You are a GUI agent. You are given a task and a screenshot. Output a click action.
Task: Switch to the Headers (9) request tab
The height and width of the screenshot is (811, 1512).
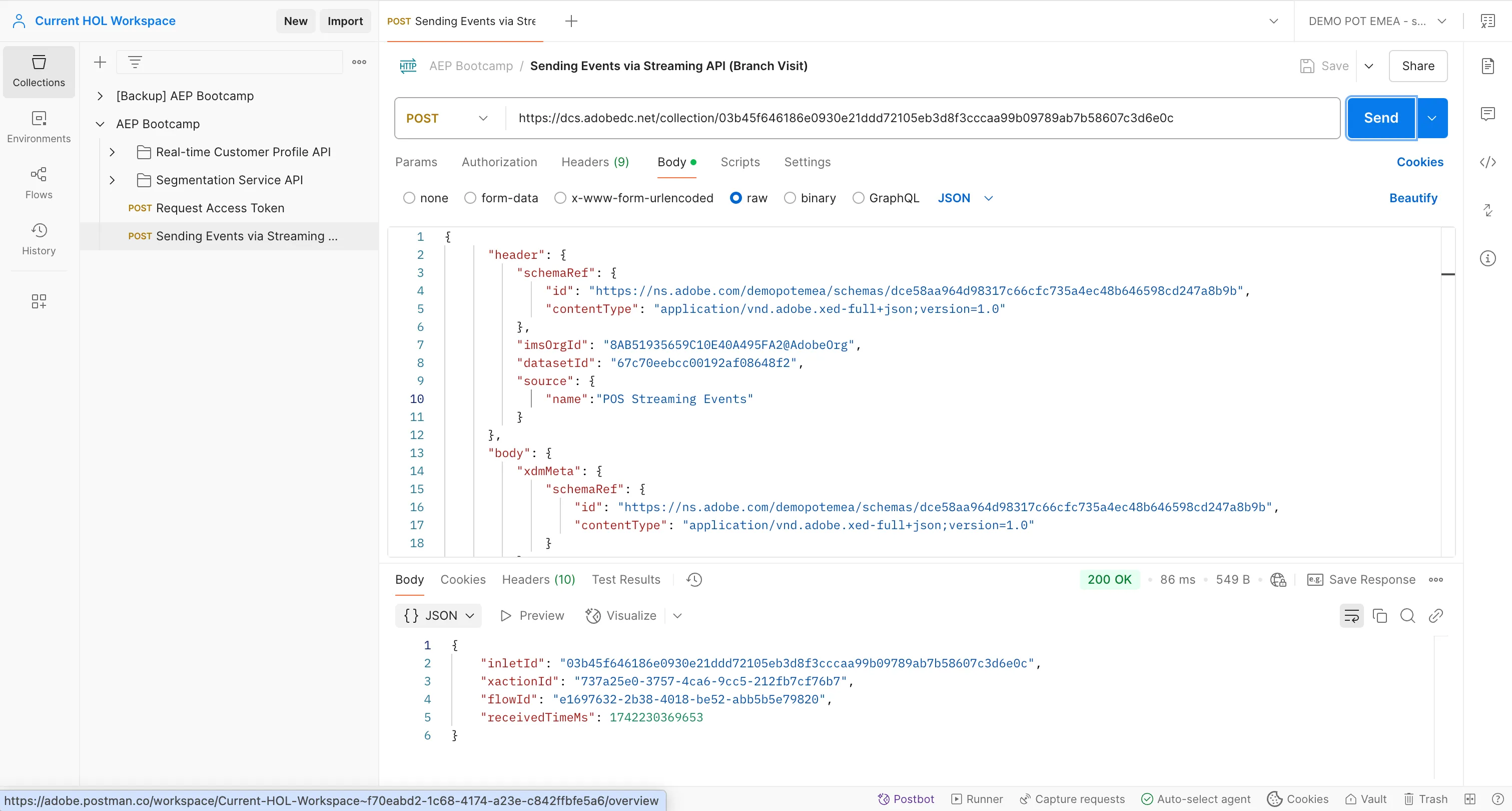click(x=595, y=162)
